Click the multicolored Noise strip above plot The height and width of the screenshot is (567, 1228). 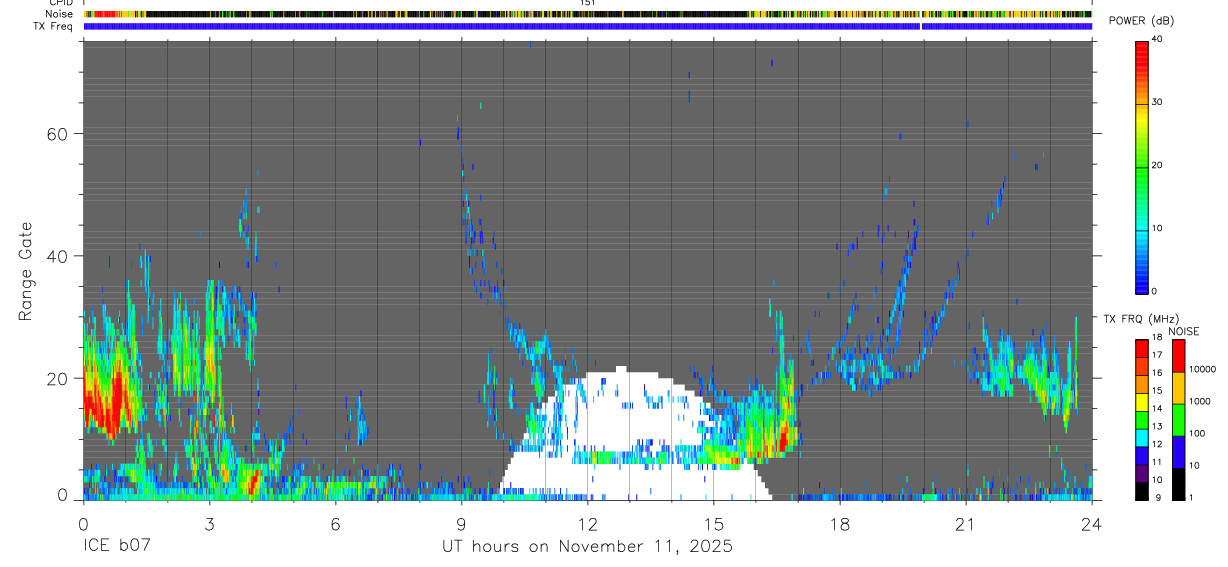tap(588, 14)
